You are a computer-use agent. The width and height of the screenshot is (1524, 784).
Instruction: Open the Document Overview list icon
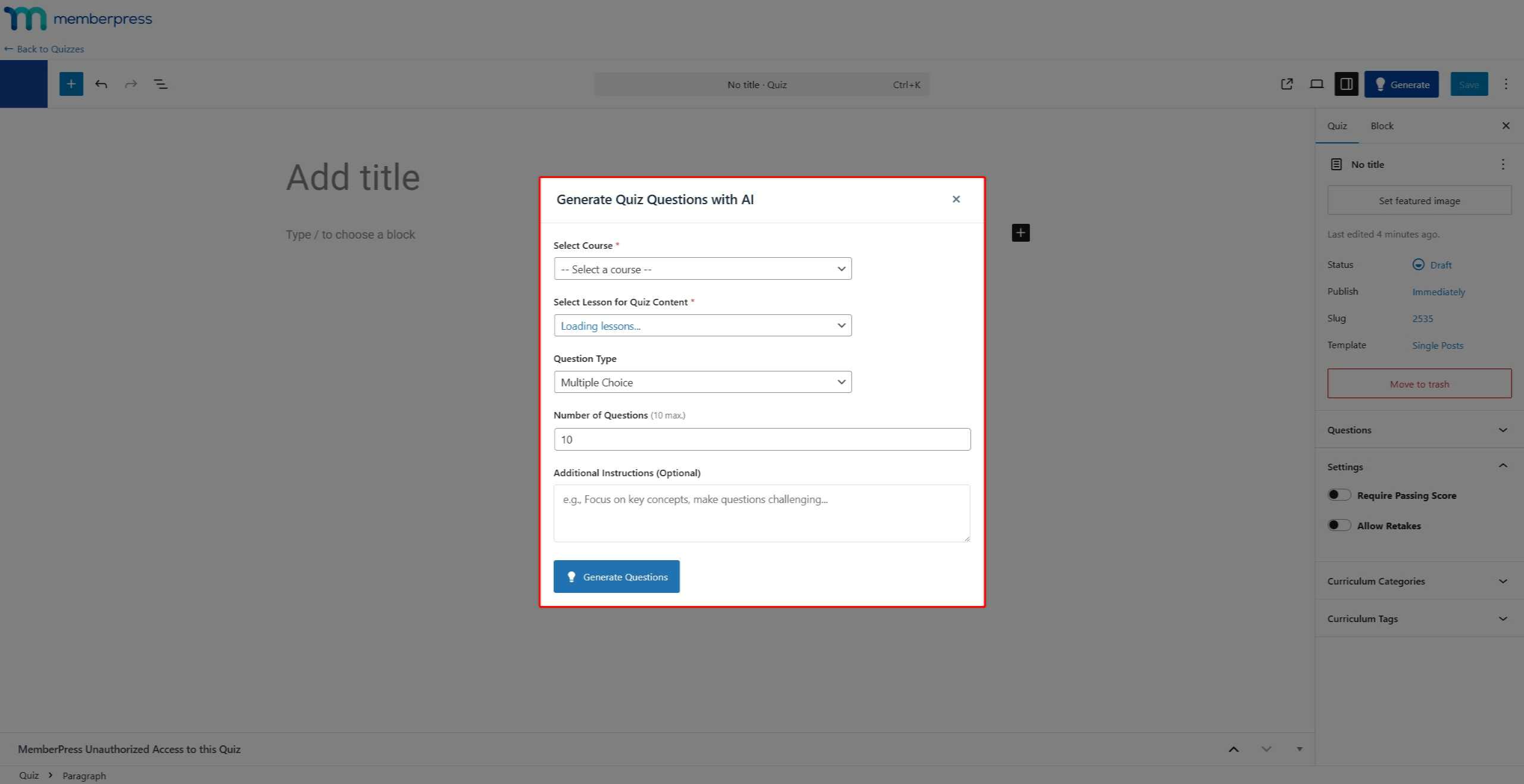click(x=161, y=84)
